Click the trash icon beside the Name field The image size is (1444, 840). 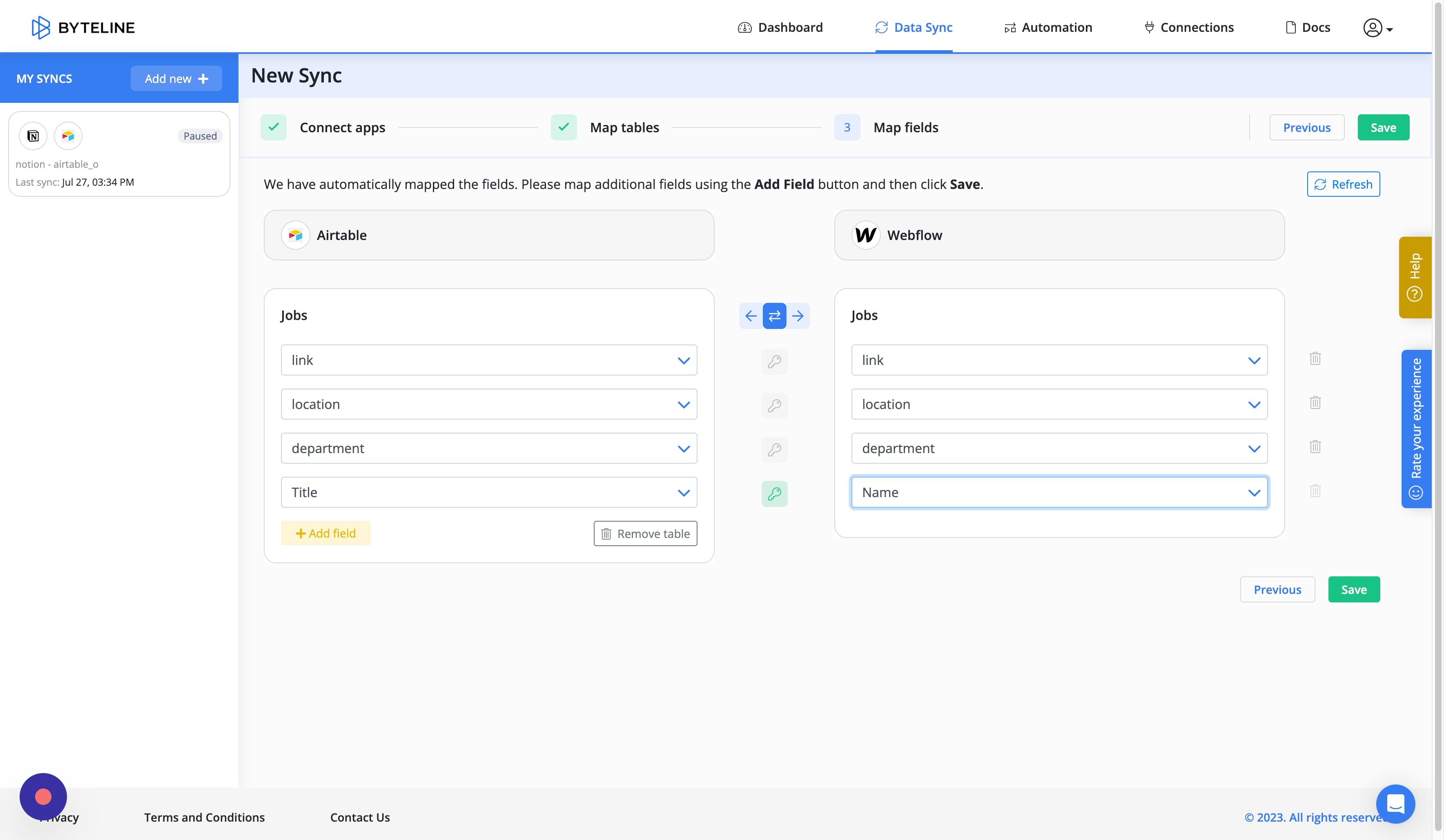click(1315, 491)
